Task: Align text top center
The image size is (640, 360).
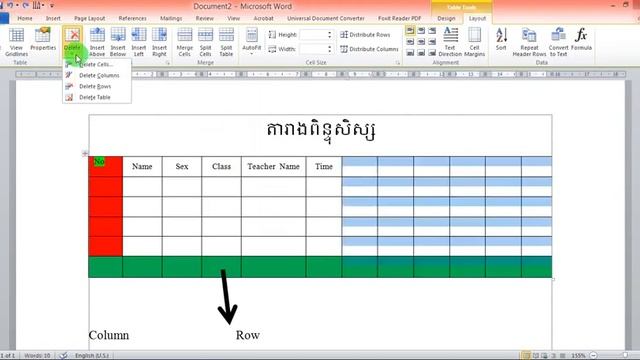Action: pyautogui.click(x=421, y=31)
